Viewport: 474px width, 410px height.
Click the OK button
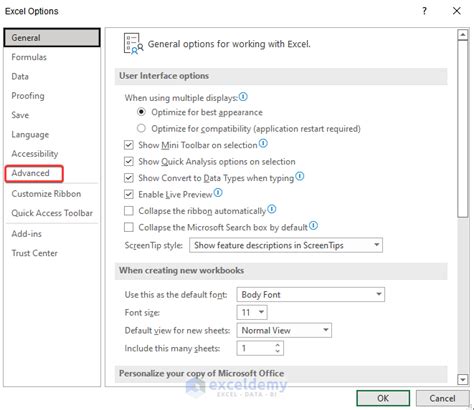coord(383,398)
